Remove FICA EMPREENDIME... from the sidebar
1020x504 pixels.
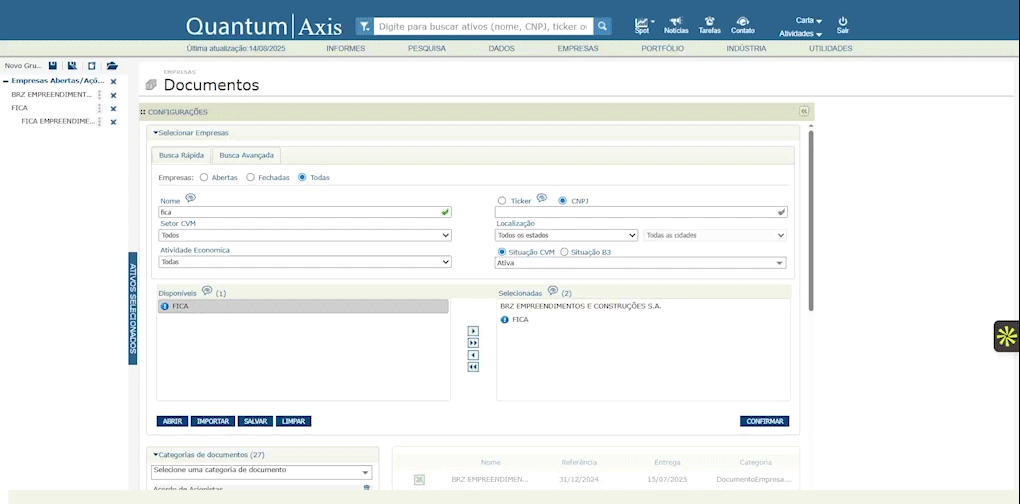point(113,122)
